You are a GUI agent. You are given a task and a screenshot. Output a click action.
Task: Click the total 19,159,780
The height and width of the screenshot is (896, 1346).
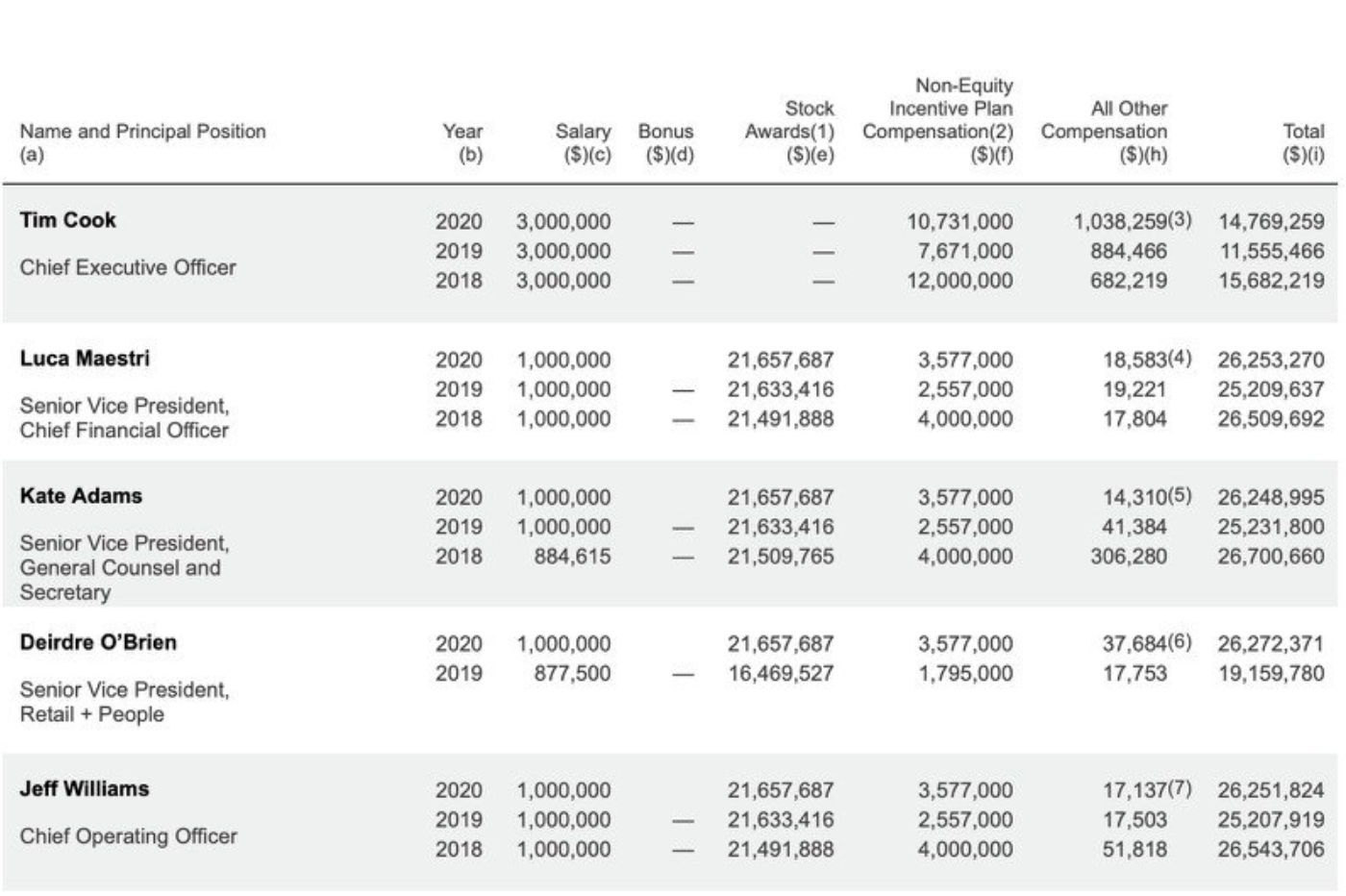(1271, 674)
